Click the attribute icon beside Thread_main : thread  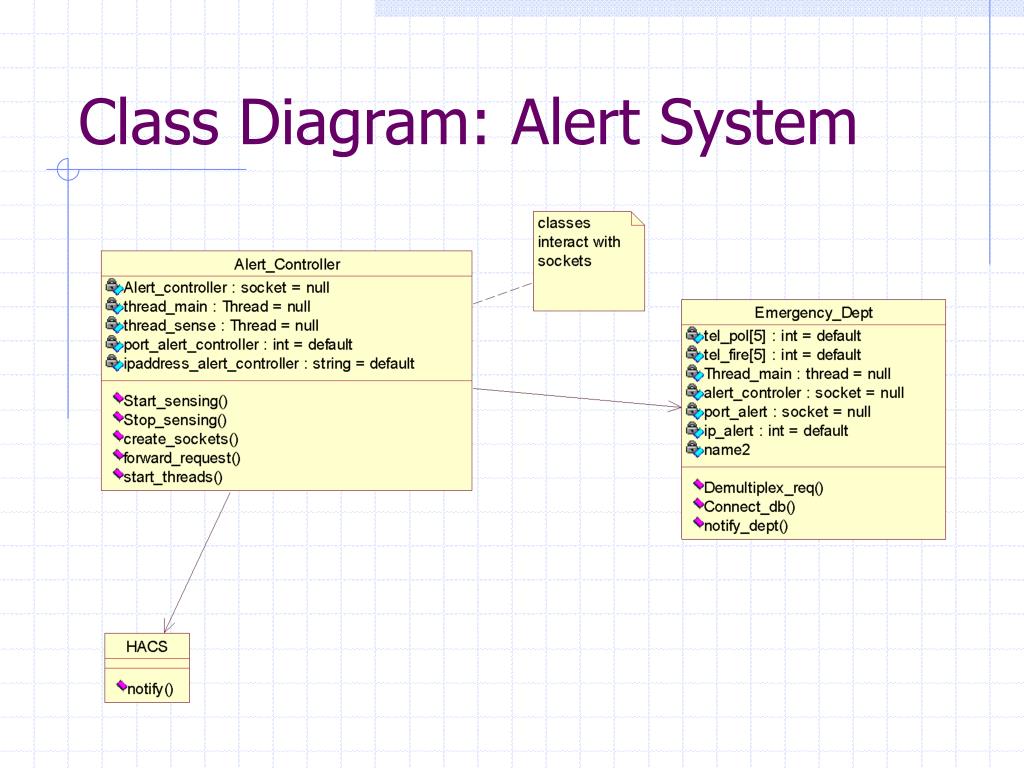click(694, 373)
